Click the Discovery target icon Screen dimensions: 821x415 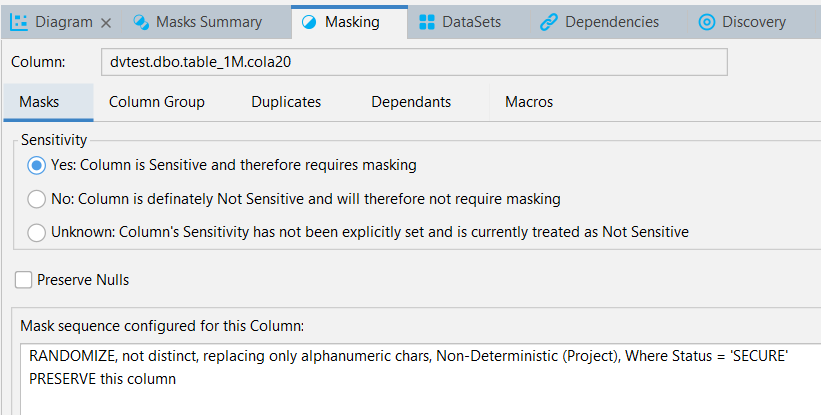(x=706, y=22)
